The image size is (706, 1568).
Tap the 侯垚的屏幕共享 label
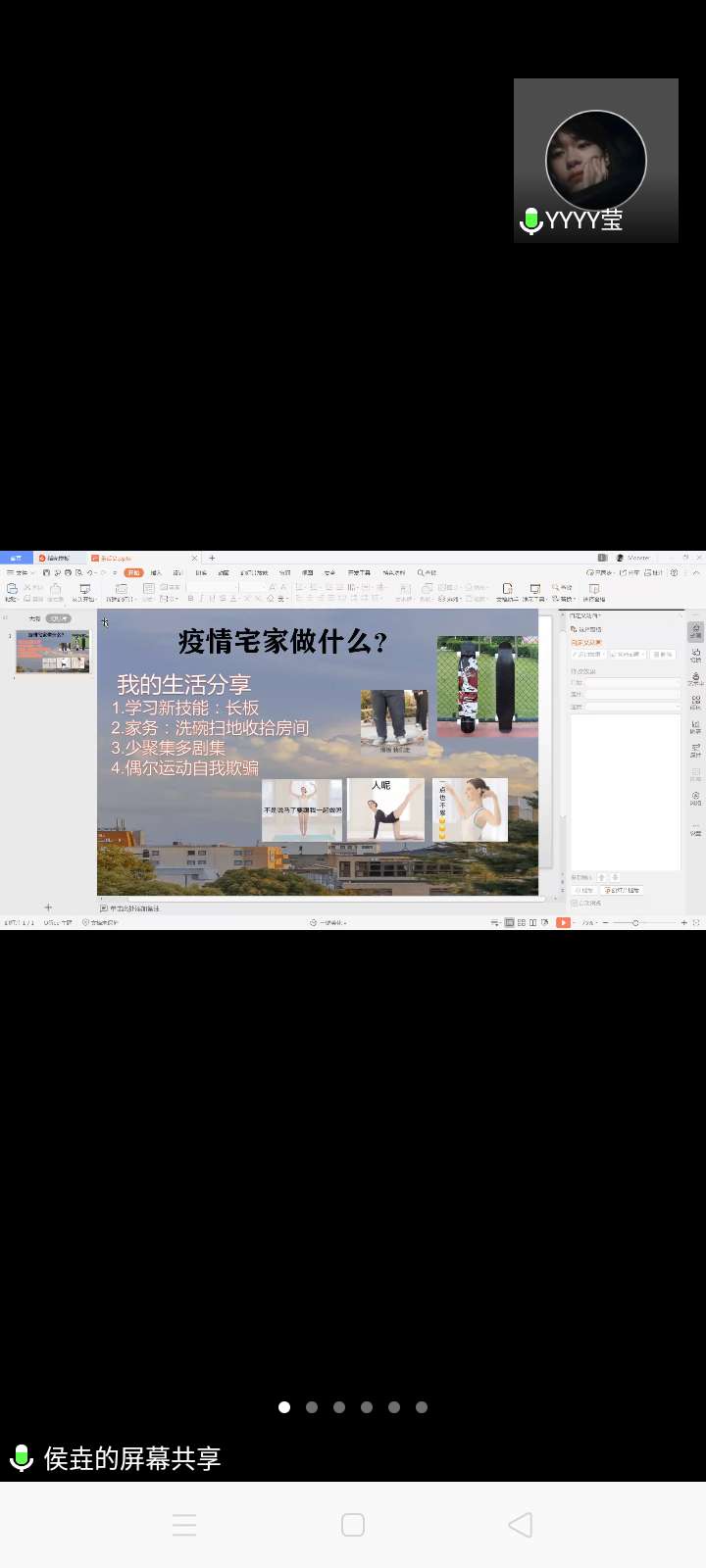(x=132, y=1458)
